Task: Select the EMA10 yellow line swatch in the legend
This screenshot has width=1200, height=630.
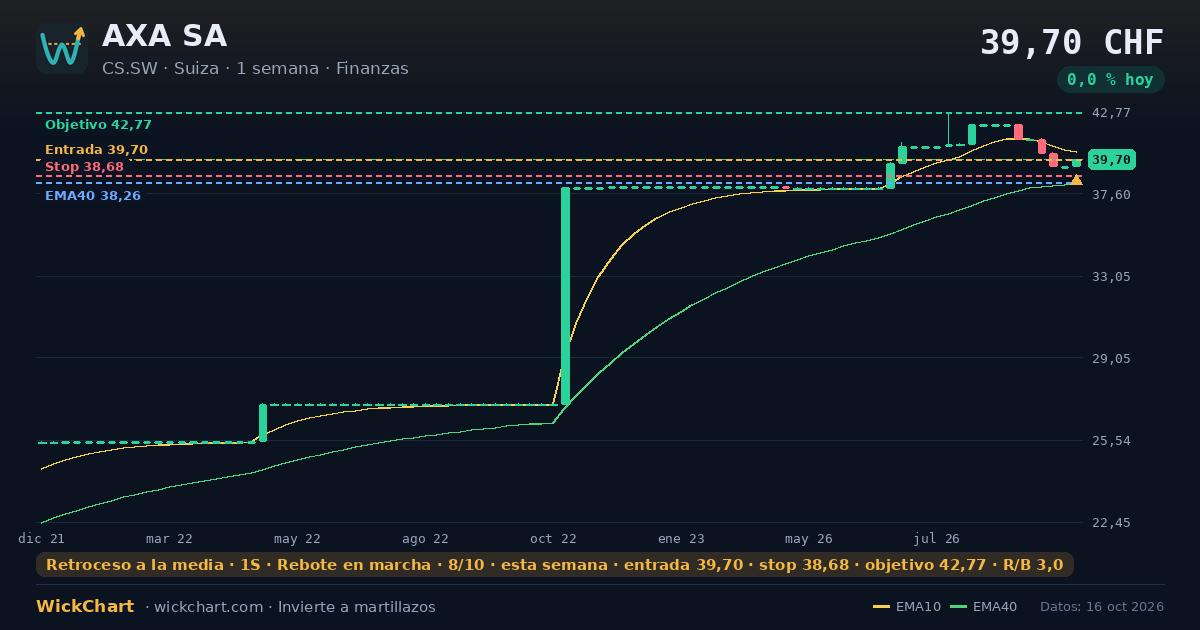Action: pyautogui.click(x=881, y=607)
